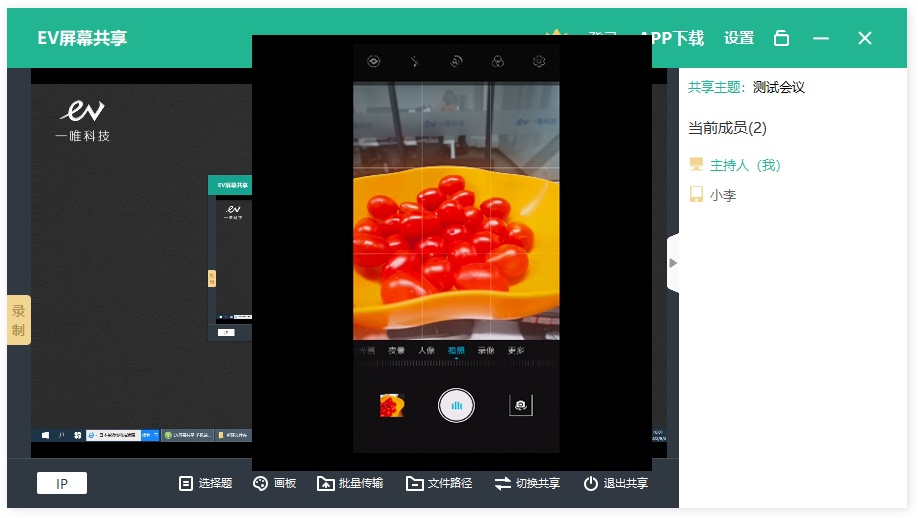Image resolution: width=918 pixels, height=518 pixels.
Task: Select 主持人 (我) in member list
Action: (x=745, y=166)
